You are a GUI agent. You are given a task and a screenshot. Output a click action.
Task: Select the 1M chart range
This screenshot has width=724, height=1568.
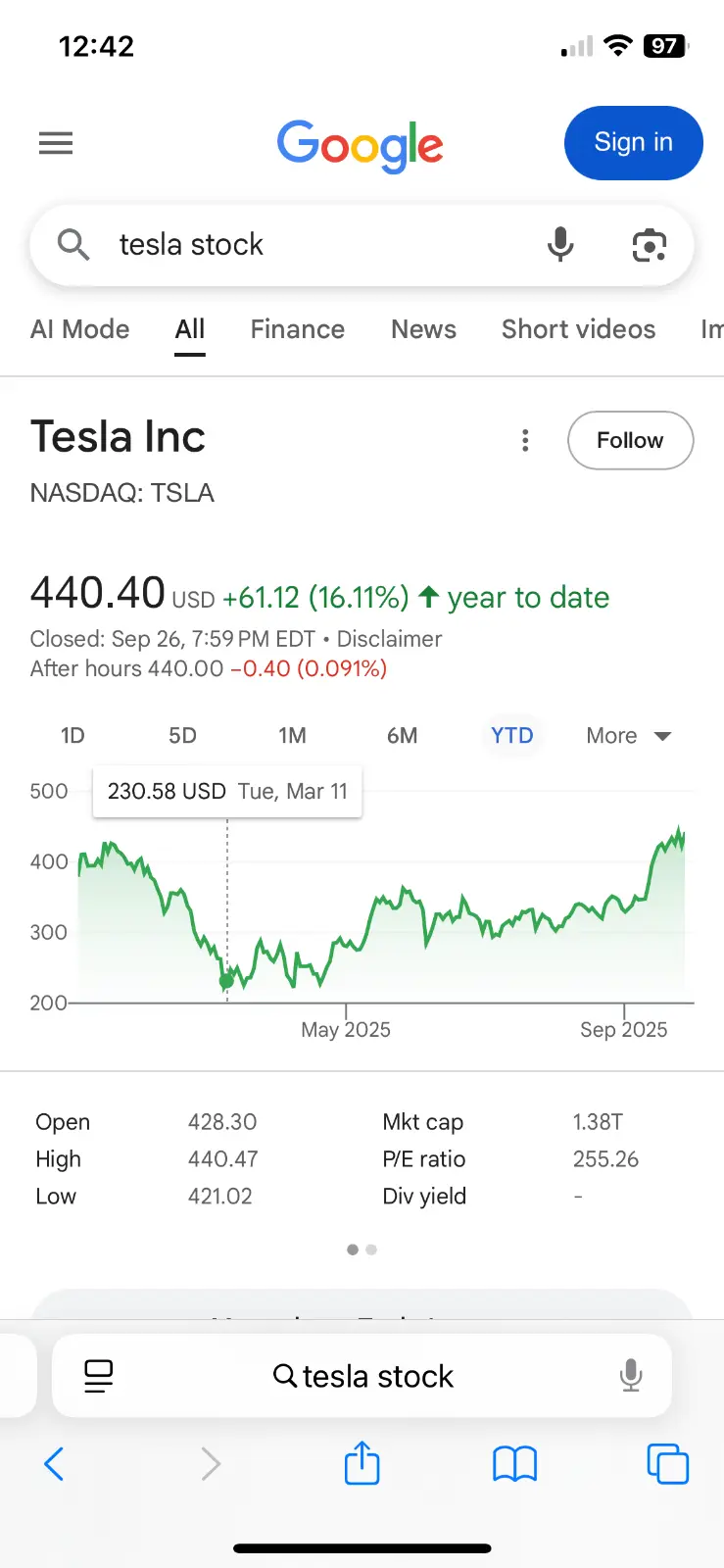(292, 736)
